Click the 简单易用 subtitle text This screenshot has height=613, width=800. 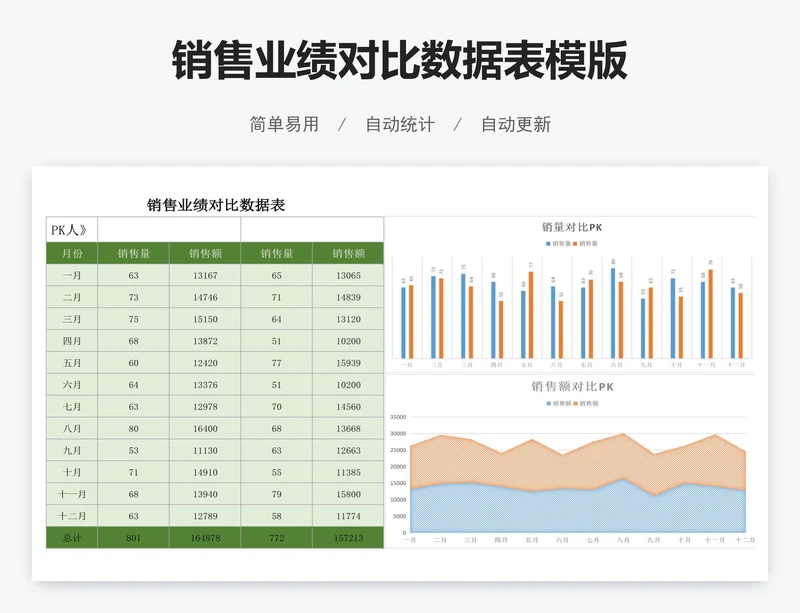284,125
